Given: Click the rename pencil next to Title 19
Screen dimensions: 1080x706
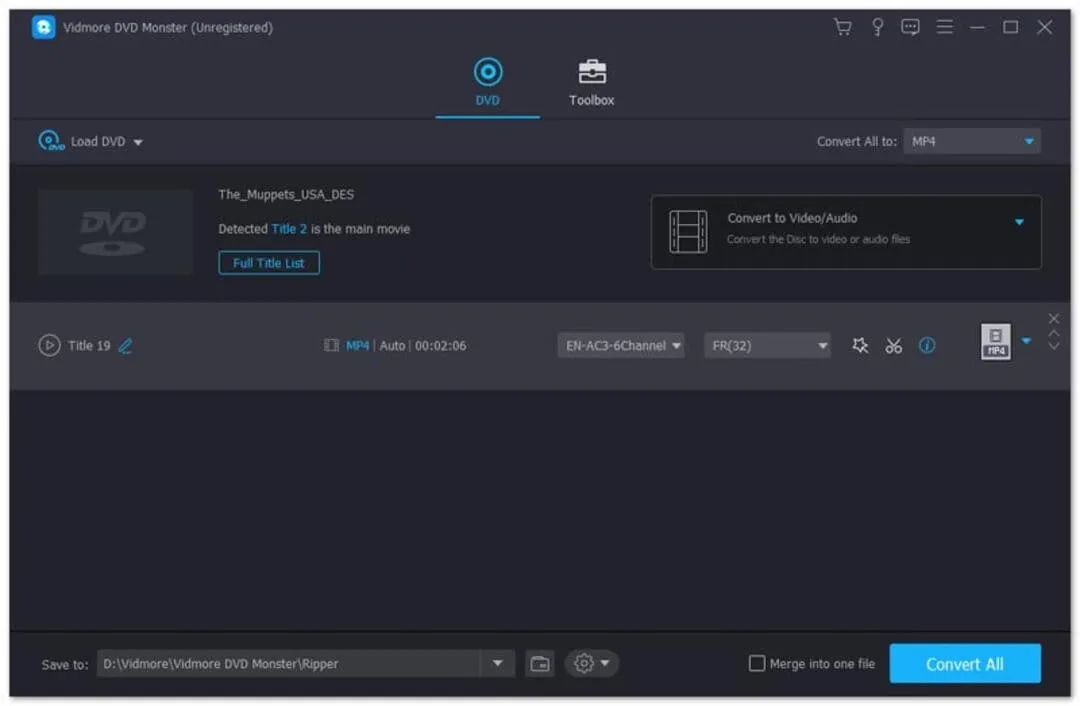Looking at the screenshot, I should click(x=124, y=345).
